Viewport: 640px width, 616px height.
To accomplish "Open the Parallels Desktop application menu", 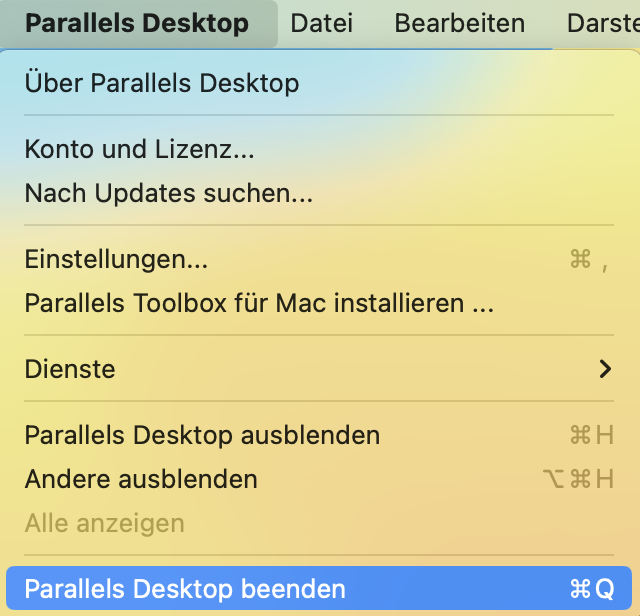I will [137, 23].
